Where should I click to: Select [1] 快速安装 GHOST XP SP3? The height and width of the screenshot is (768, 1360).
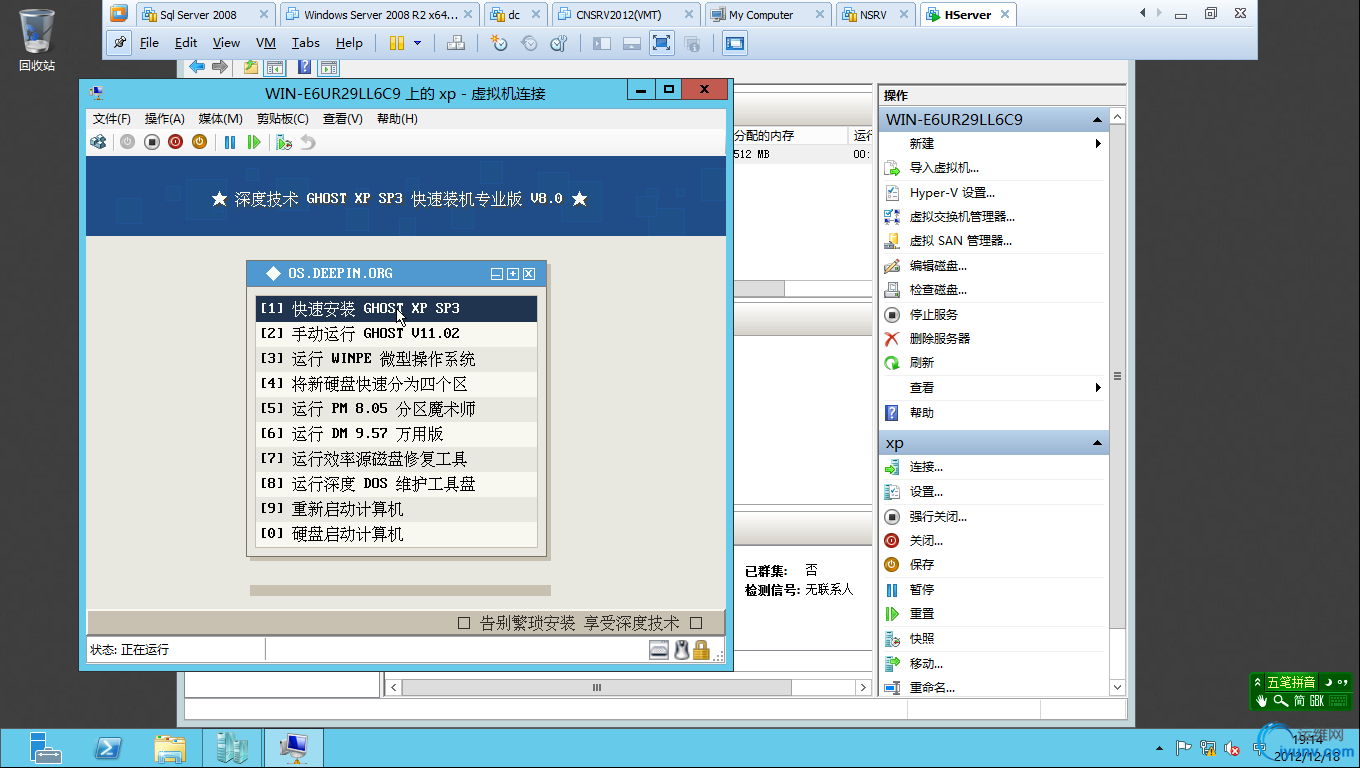[396, 309]
